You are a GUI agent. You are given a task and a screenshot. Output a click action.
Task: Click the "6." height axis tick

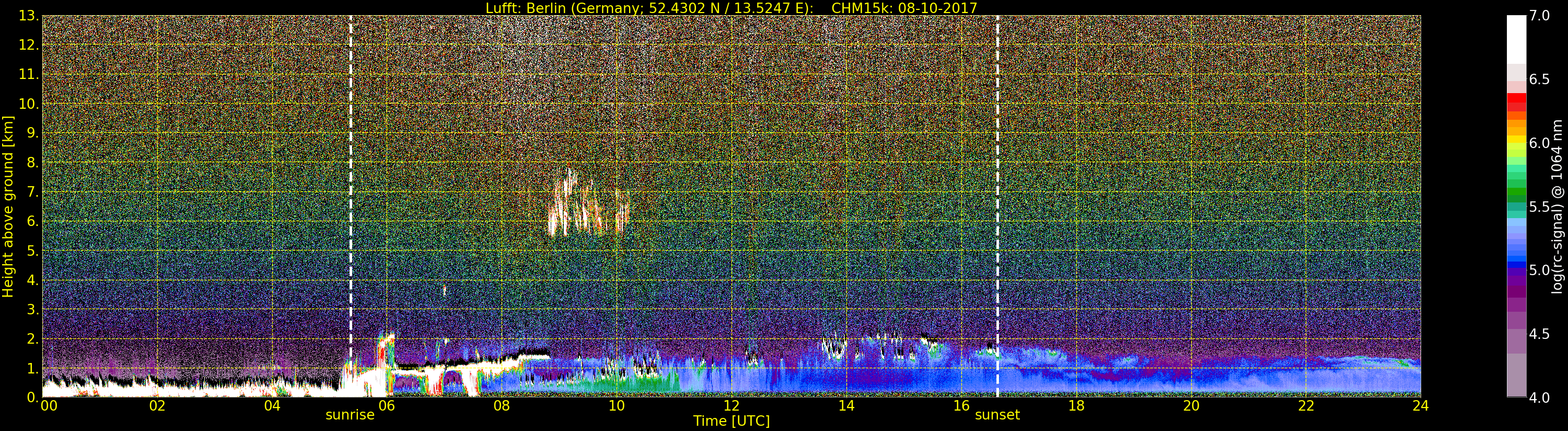click(33, 221)
